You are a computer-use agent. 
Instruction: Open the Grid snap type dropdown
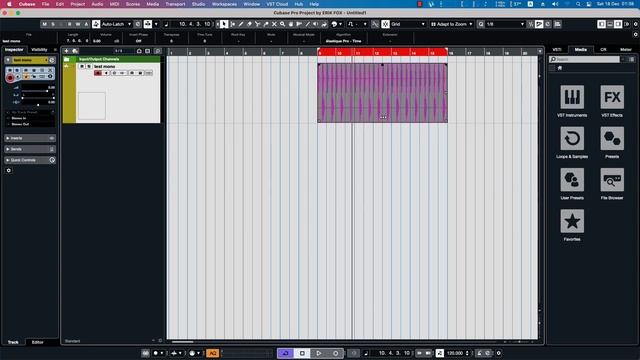[408, 24]
